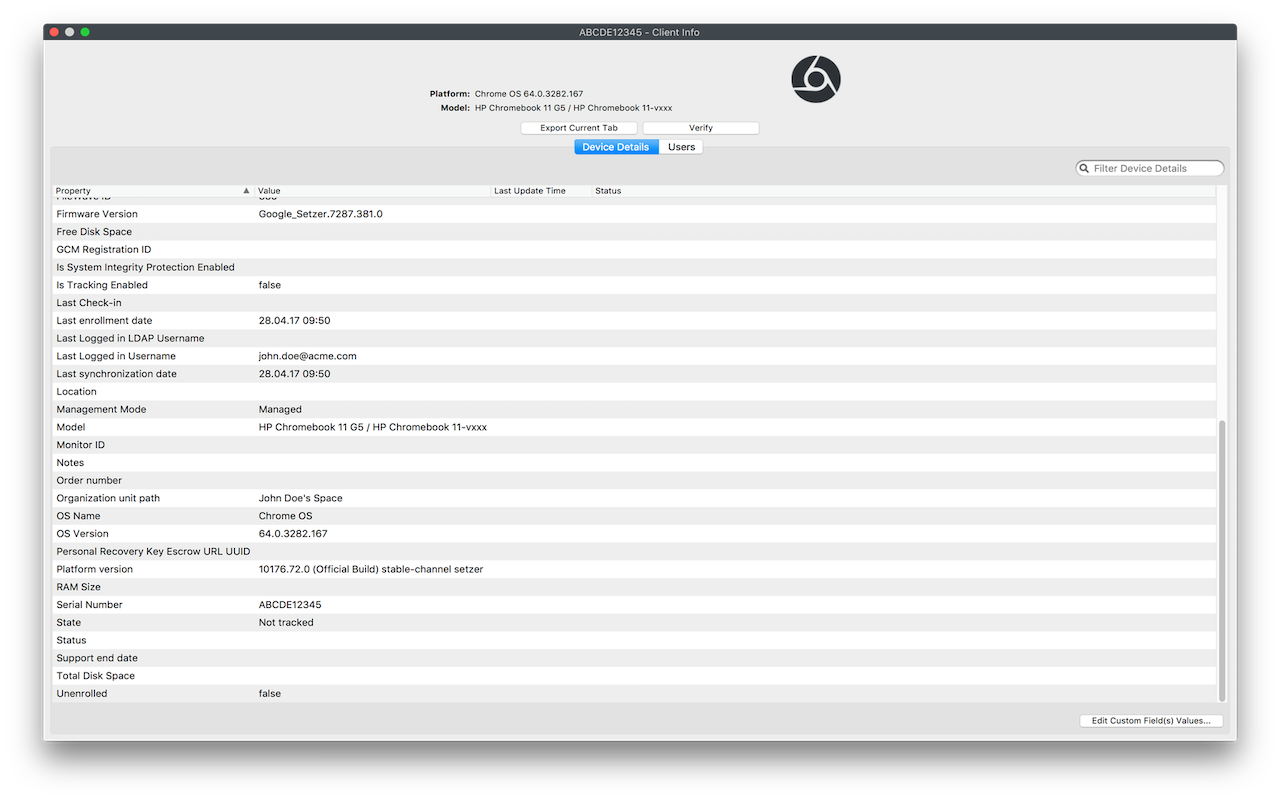The width and height of the screenshot is (1280, 800).
Task: Select the Last Check-in row
Action: click(x=634, y=303)
